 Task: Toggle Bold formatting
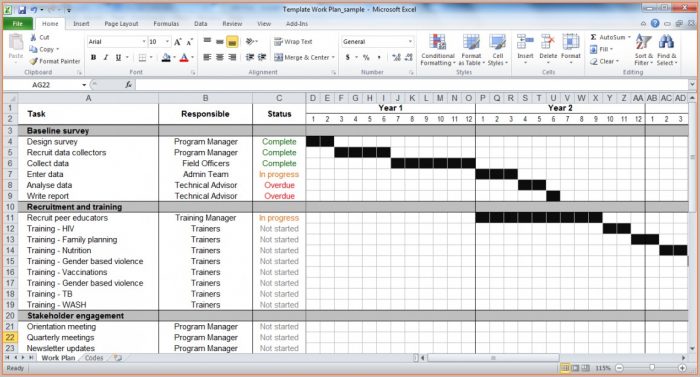(x=93, y=57)
